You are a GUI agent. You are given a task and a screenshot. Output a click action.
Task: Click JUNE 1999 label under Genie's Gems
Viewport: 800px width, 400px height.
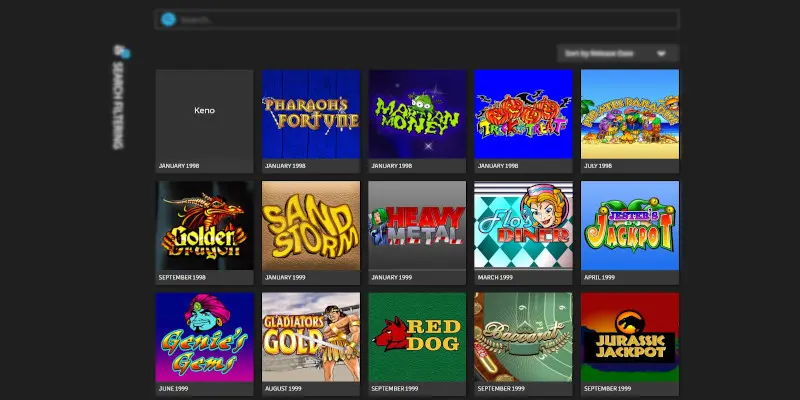coord(173,389)
